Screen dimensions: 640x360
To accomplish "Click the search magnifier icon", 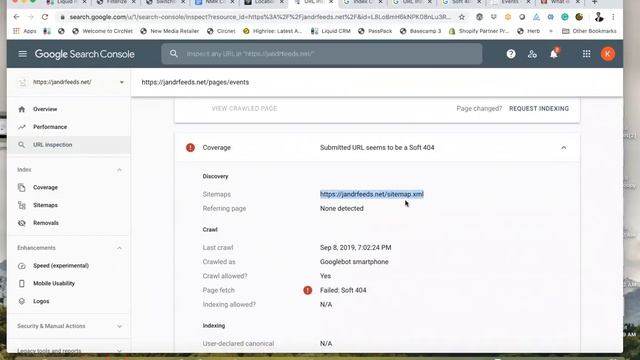I will pyautogui.click(x=174, y=53).
